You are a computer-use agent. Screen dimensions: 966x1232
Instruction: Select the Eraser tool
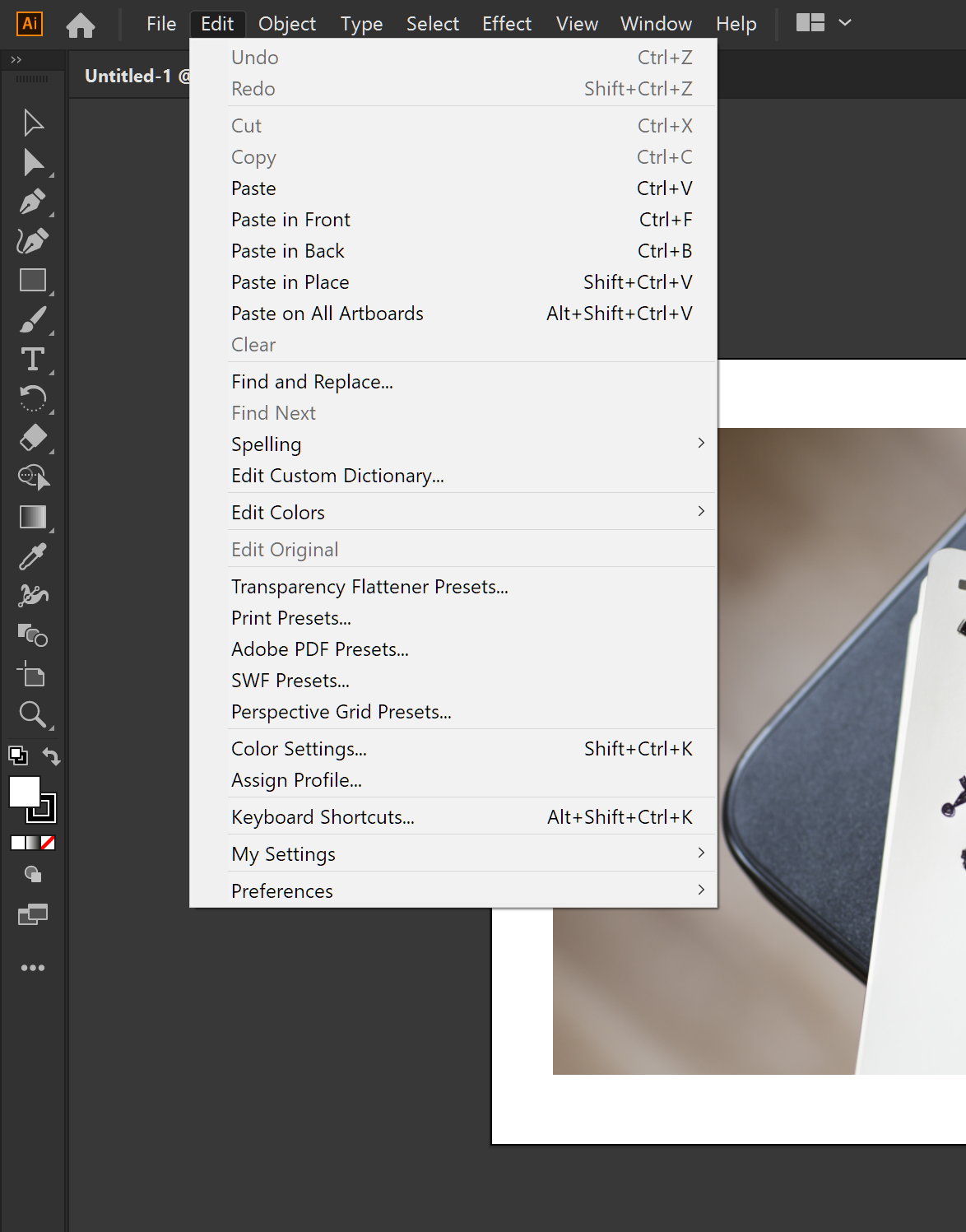tap(33, 437)
